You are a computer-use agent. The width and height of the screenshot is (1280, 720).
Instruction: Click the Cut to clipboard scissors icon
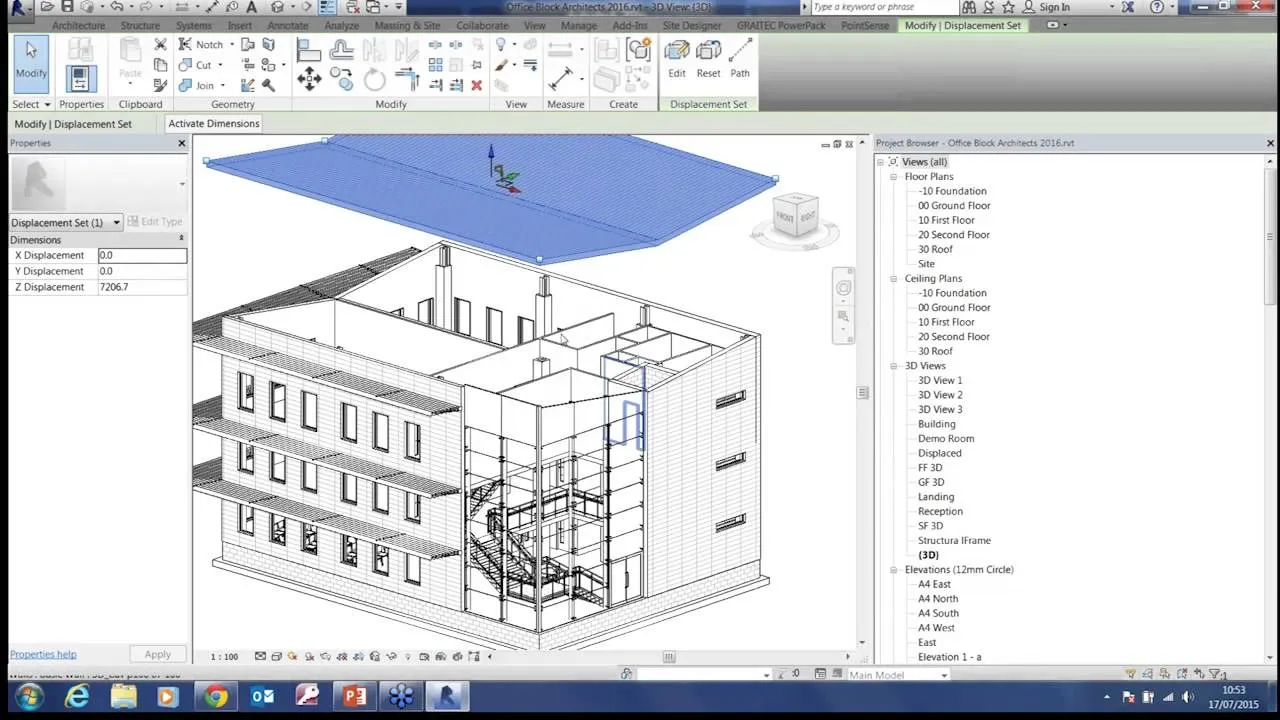tap(160, 45)
